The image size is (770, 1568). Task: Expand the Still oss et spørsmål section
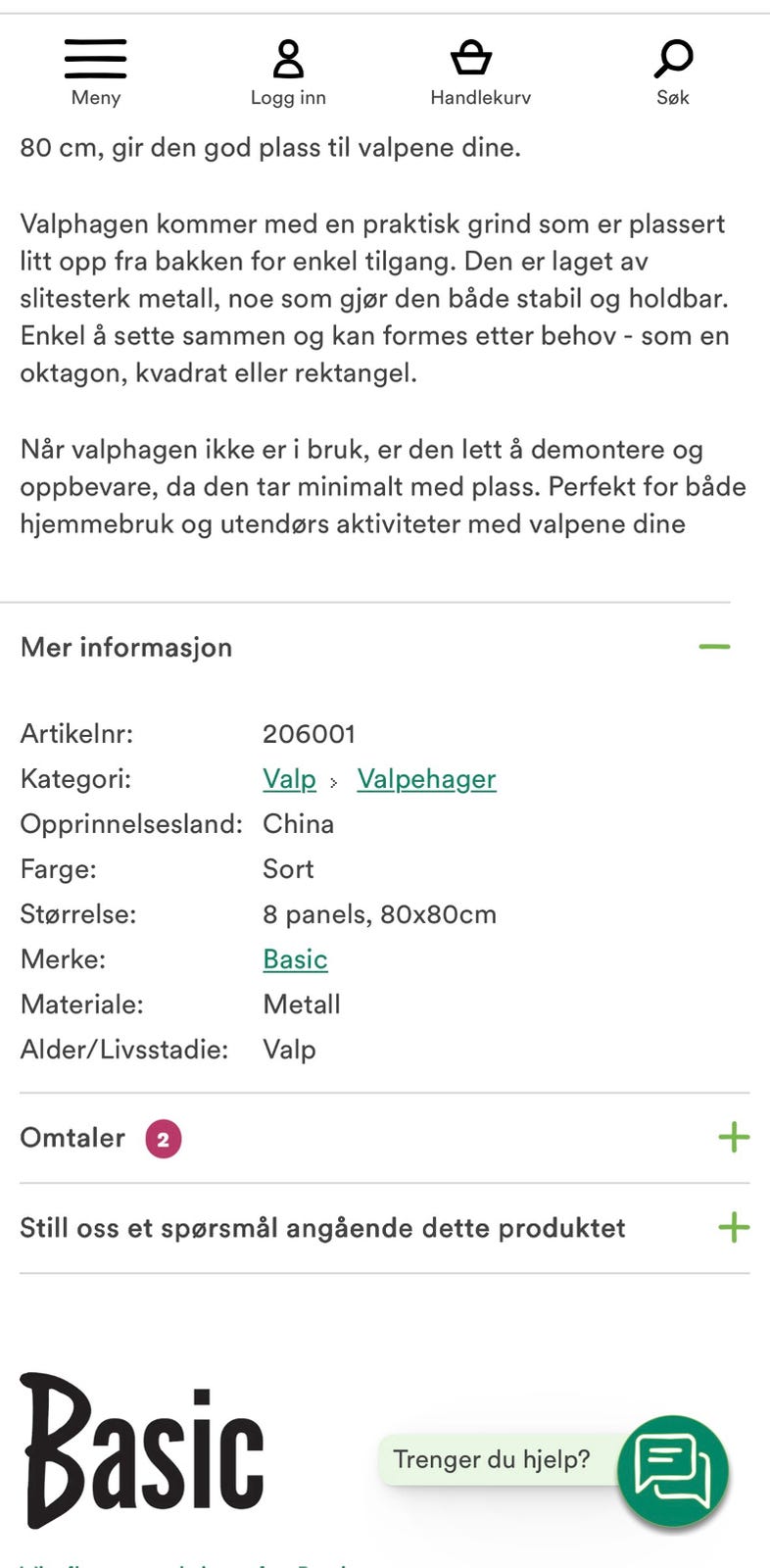[731, 1227]
